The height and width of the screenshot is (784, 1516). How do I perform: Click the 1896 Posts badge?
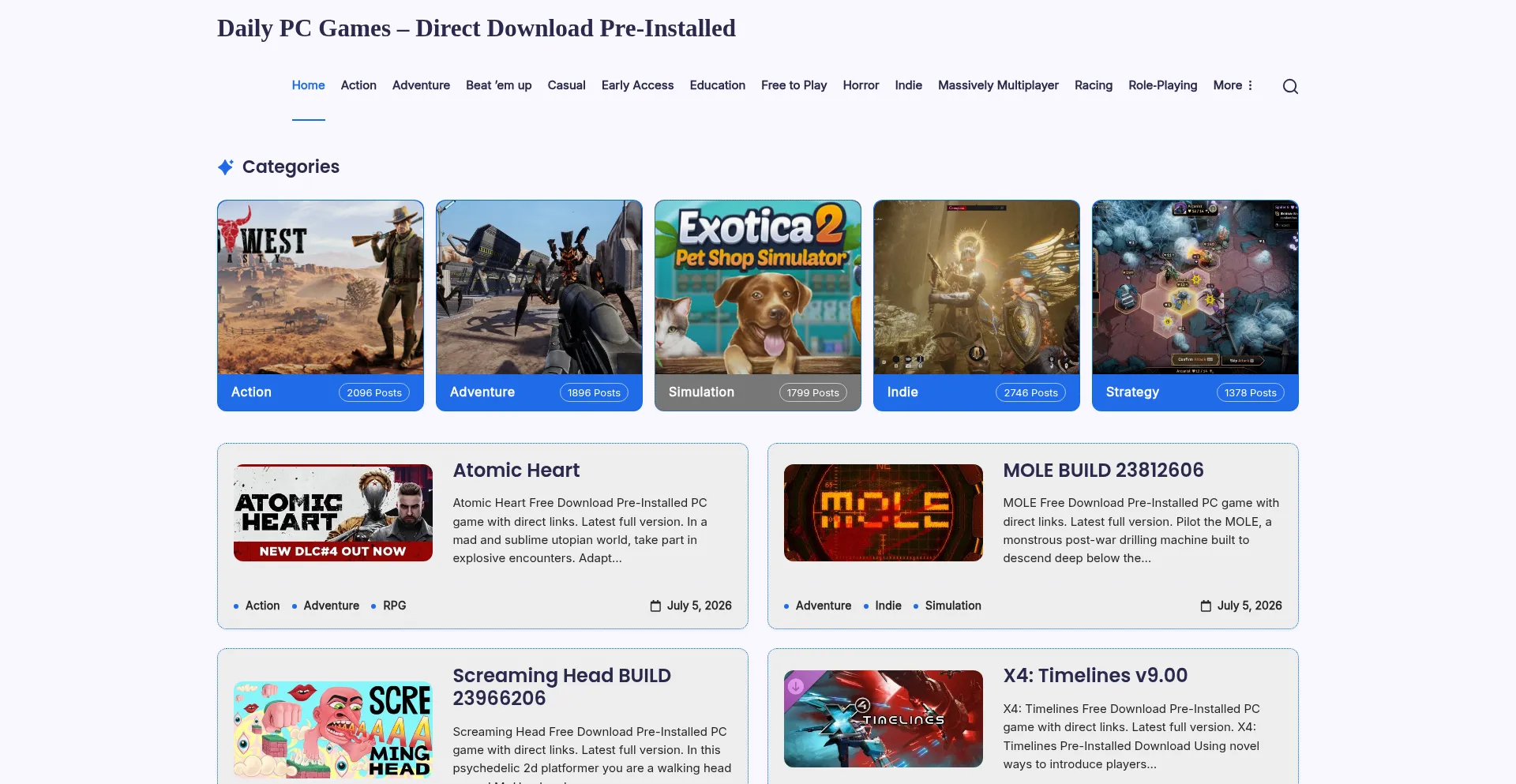pos(594,392)
